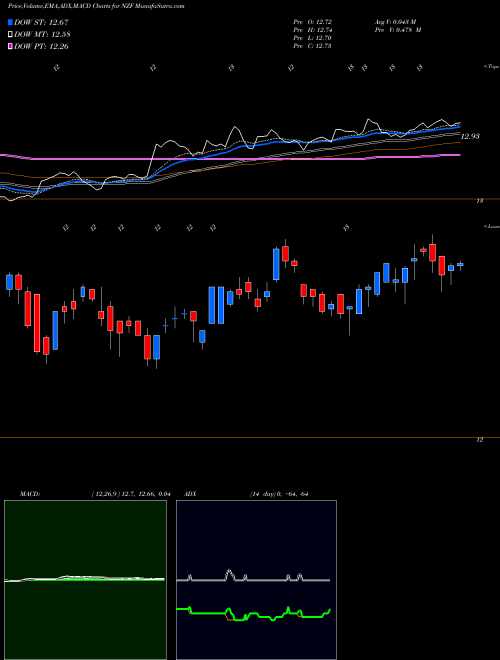Click the '<-Tops' label at right edge
500x660 pixels.
point(491,67)
